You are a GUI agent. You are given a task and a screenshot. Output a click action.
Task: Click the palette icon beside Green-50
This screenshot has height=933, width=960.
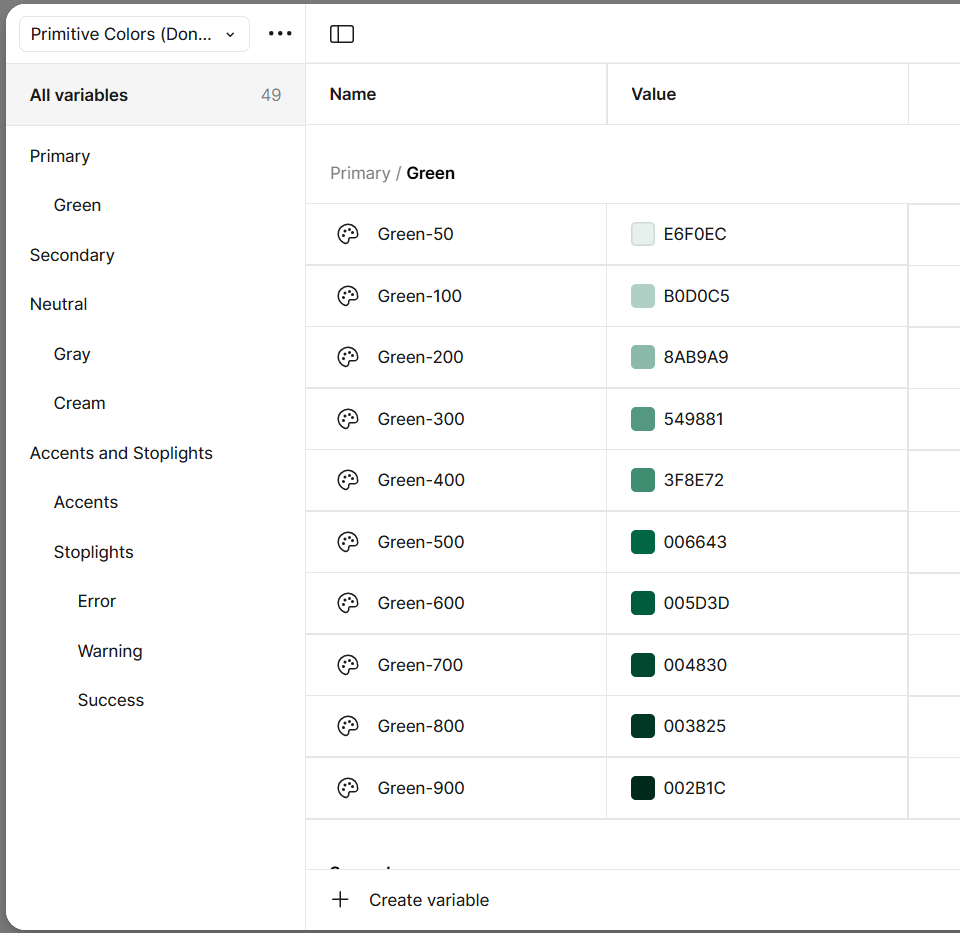(x=347, y=234)
